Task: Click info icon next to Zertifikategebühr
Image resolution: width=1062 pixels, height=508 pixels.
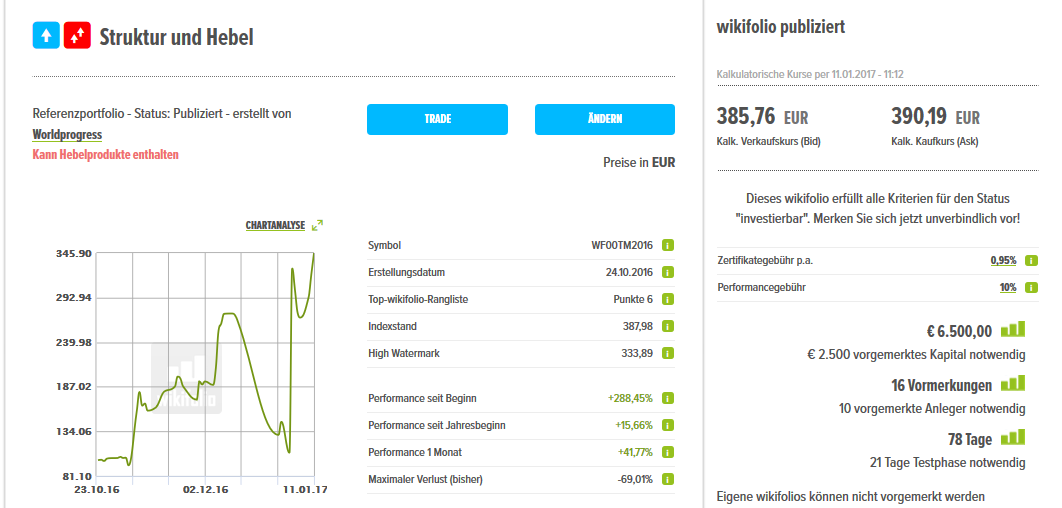Action: 1031,260
